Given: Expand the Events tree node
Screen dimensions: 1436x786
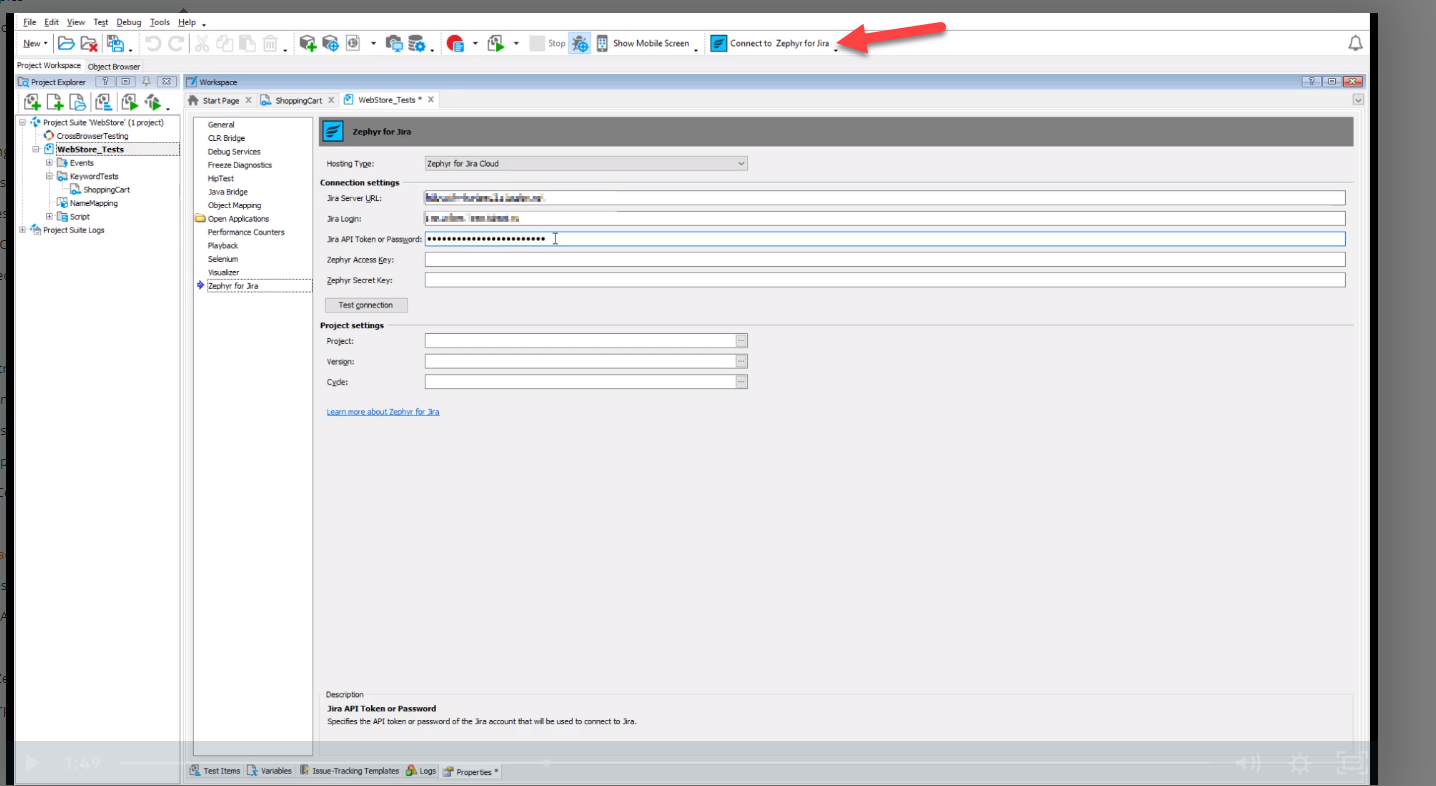Looking at the screenshot, I should (x=49, y=163).
